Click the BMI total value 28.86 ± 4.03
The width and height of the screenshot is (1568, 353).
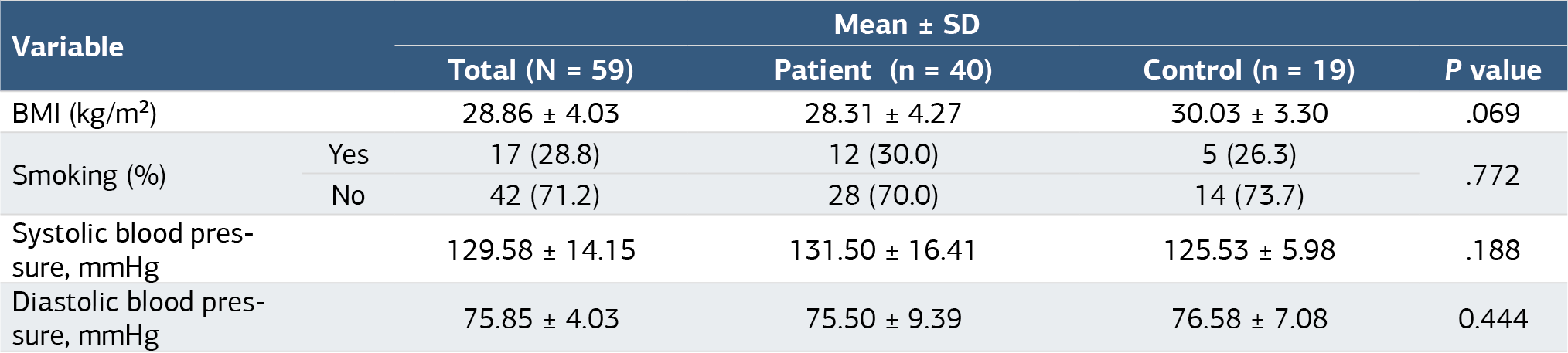click(541, 114)
